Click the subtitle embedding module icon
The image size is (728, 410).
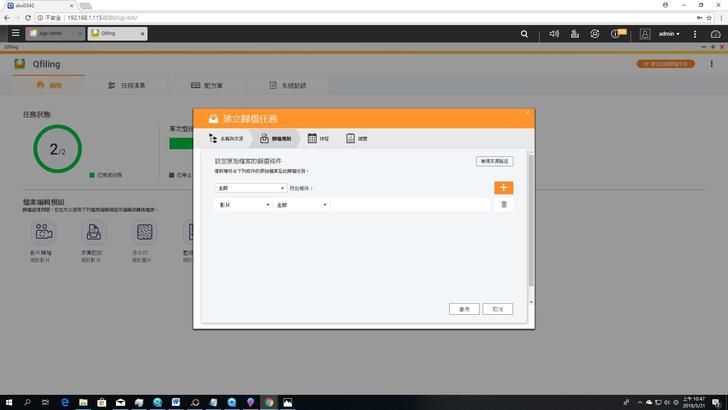[93, 232]
